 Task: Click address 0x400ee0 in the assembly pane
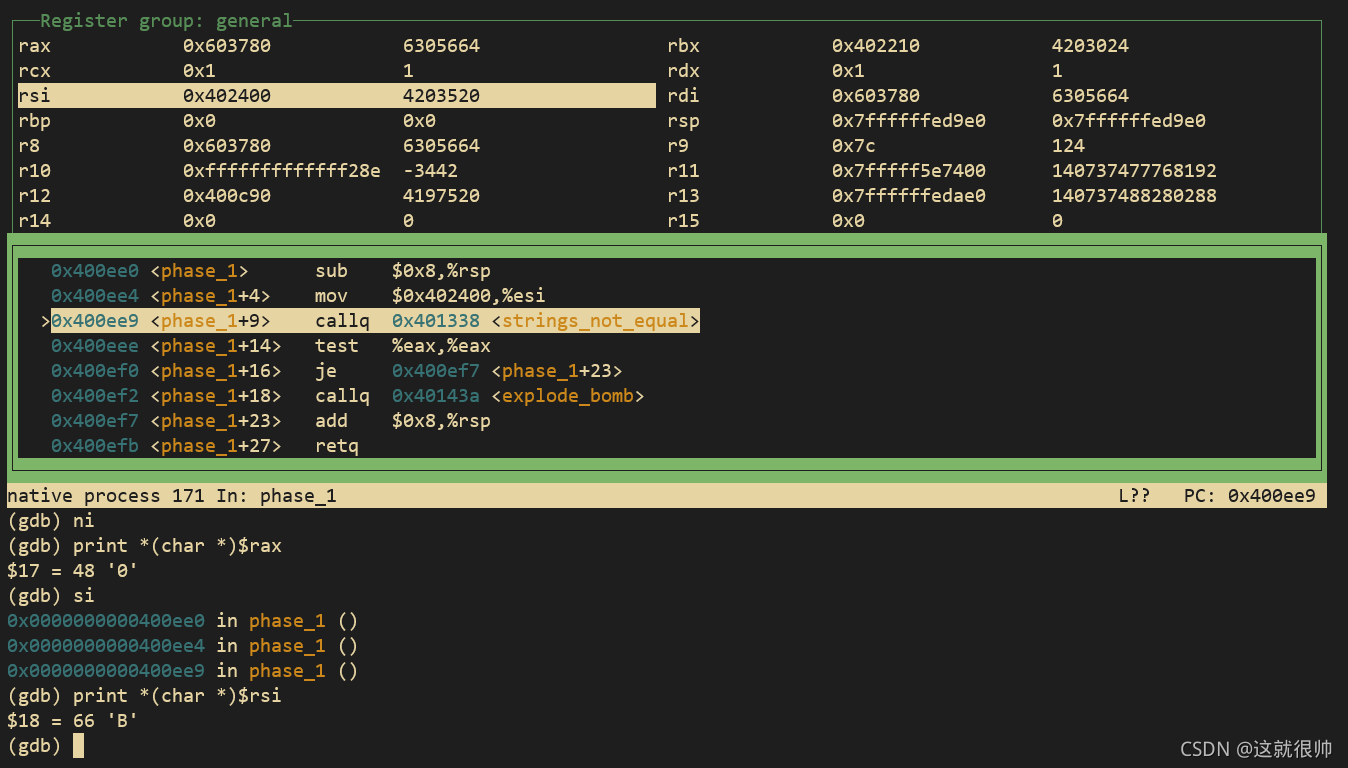[95, 271]
